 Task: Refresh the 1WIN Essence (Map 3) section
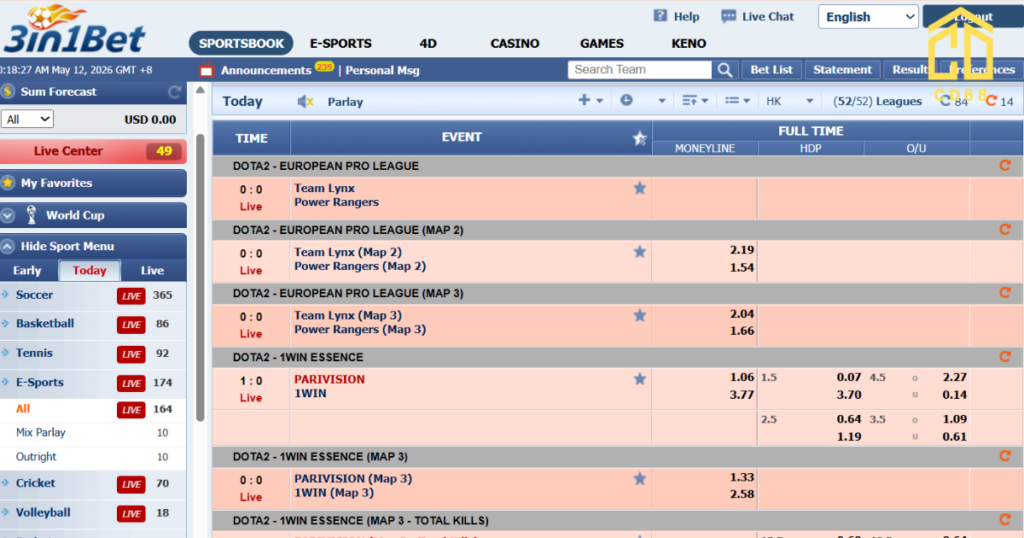[x=1005, y=456]
